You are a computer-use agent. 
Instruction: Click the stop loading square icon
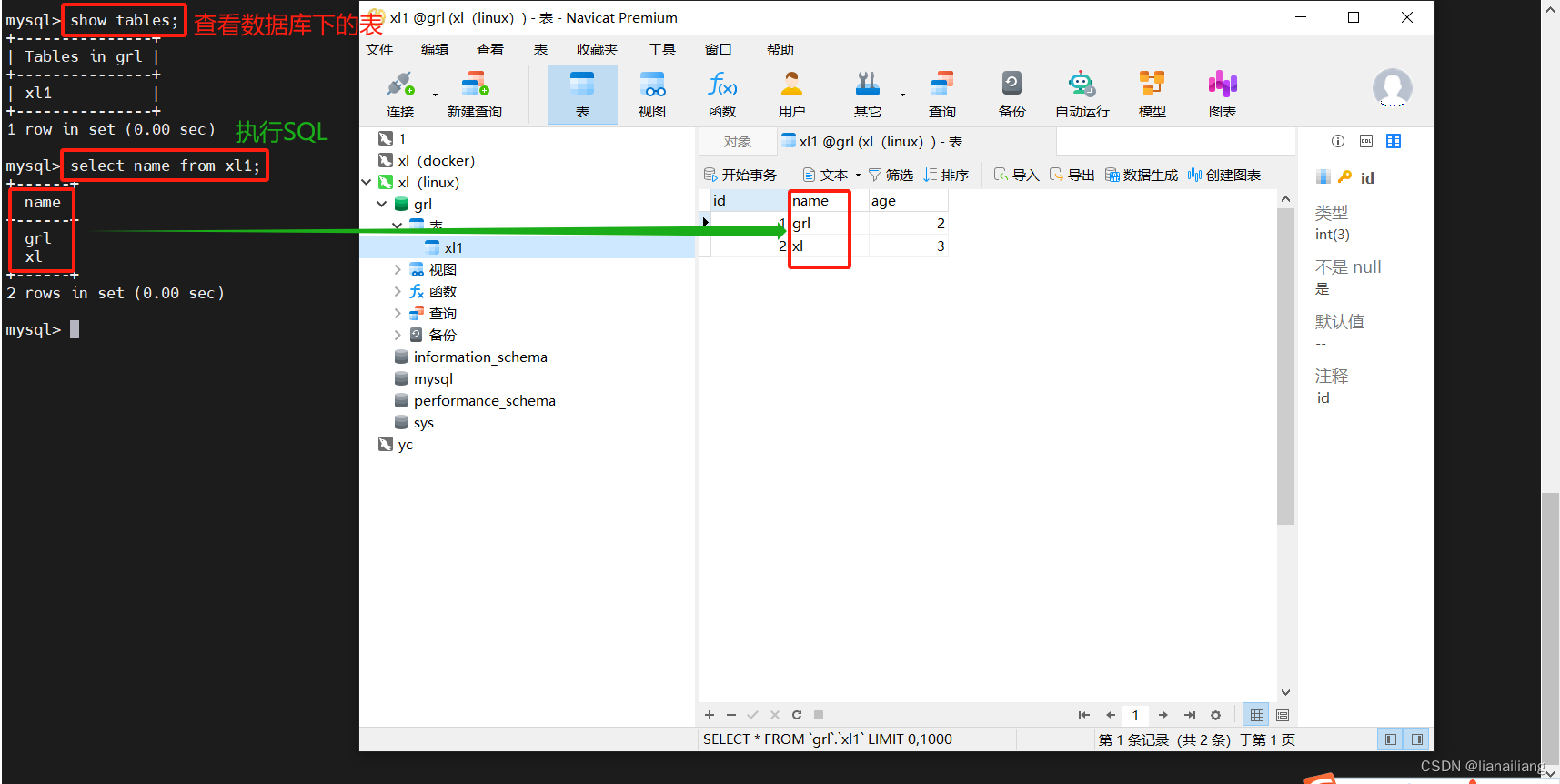tap(819, 715)
